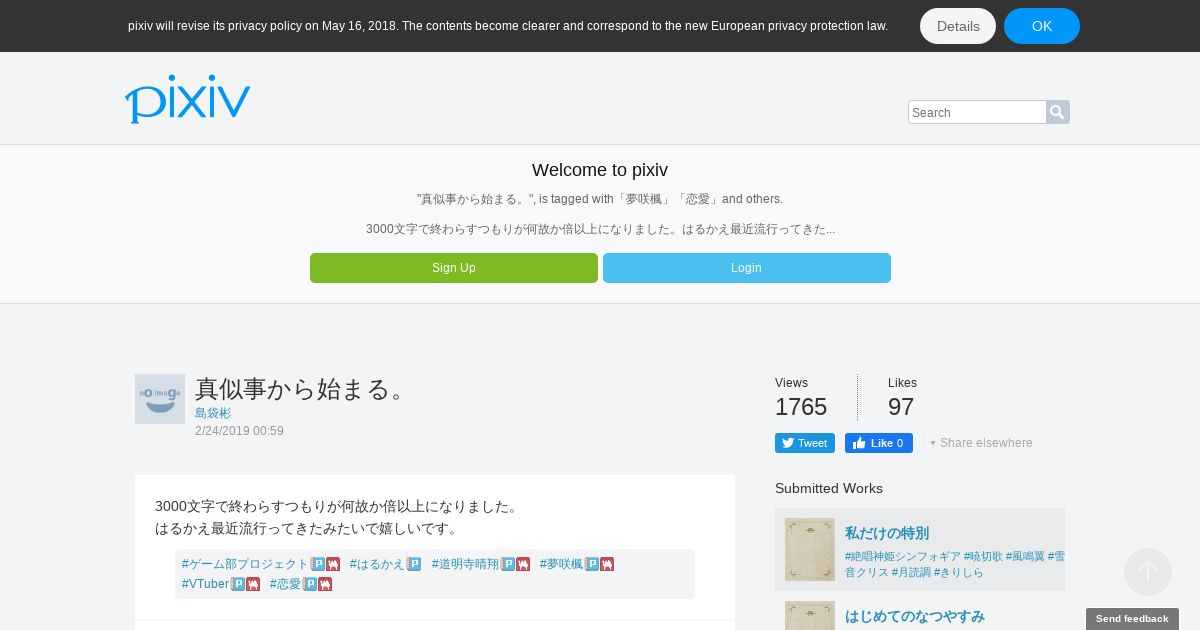Click the title 真似事から始まる。
1200x630 pixels.
pyautogui.click(x=304, y=389)
